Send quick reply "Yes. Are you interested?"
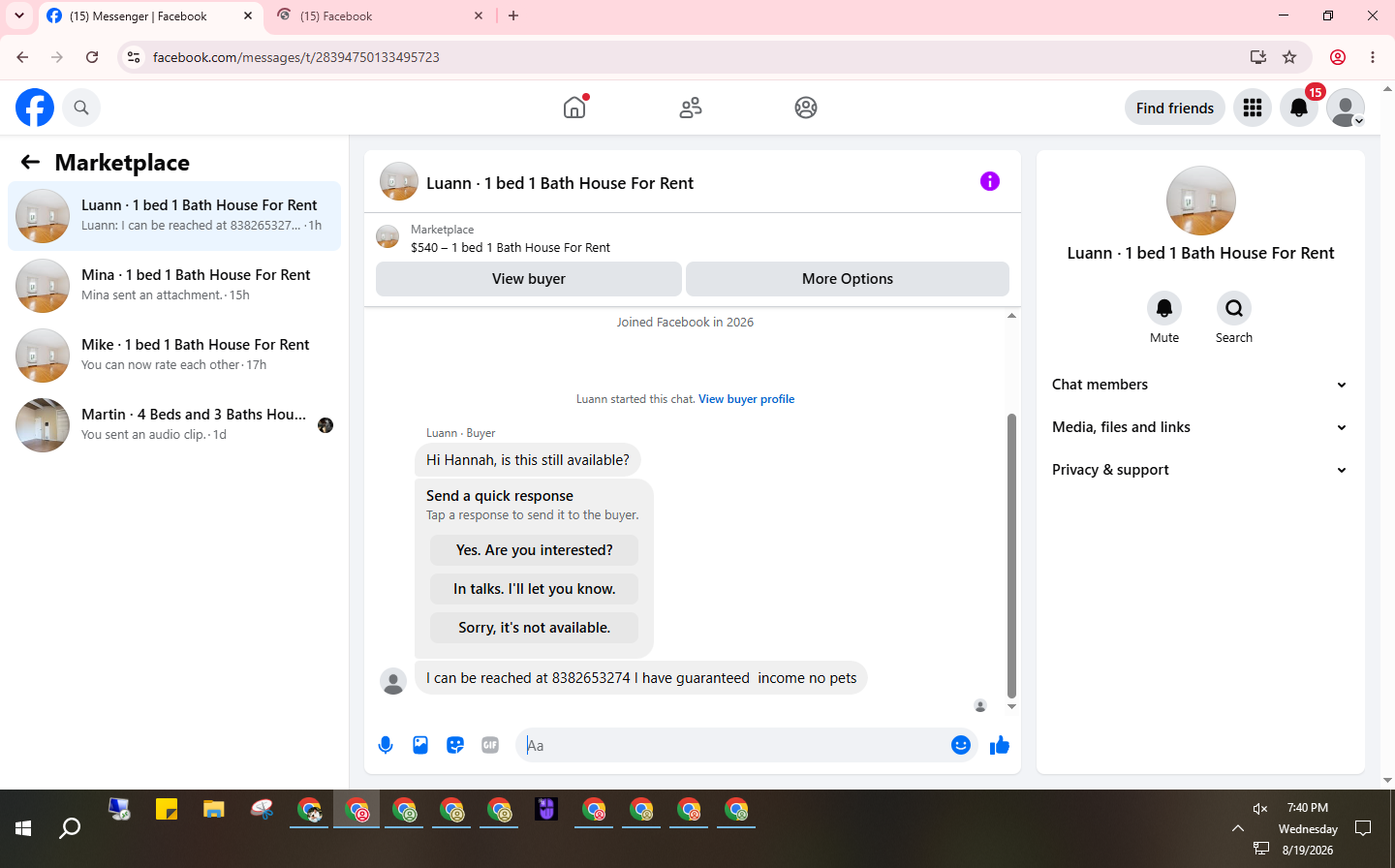The height and width of the screenshot is (868, 1395). [535, 550]
